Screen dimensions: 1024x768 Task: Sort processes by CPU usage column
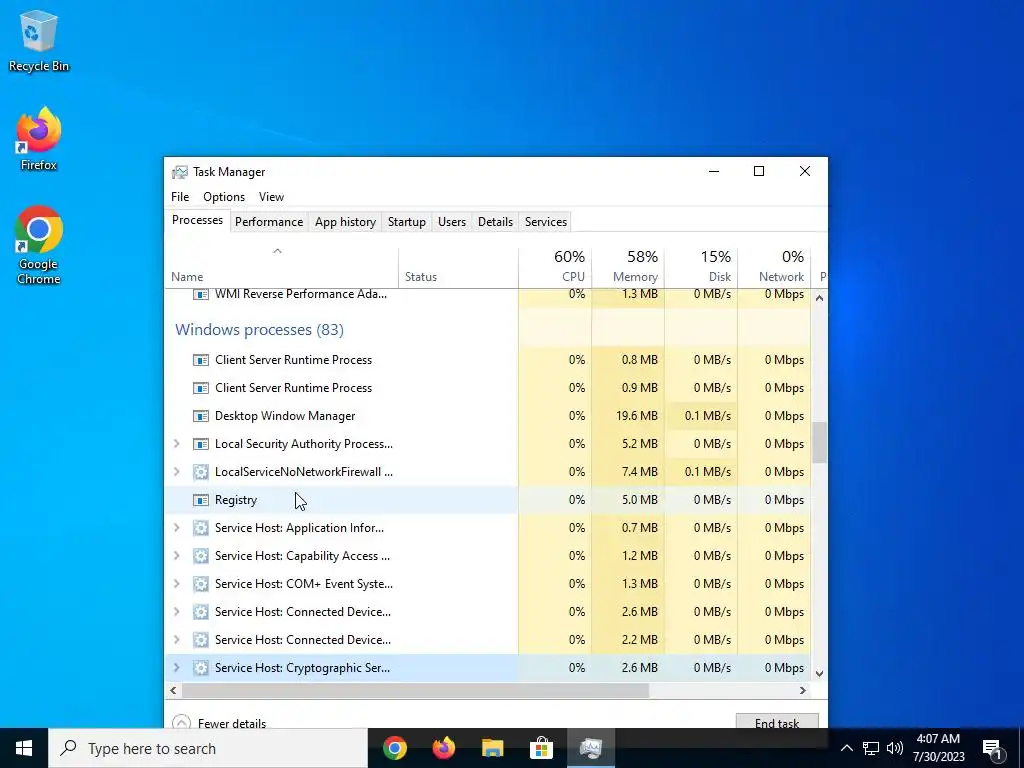pyautogui.click(x=555, y=267)
